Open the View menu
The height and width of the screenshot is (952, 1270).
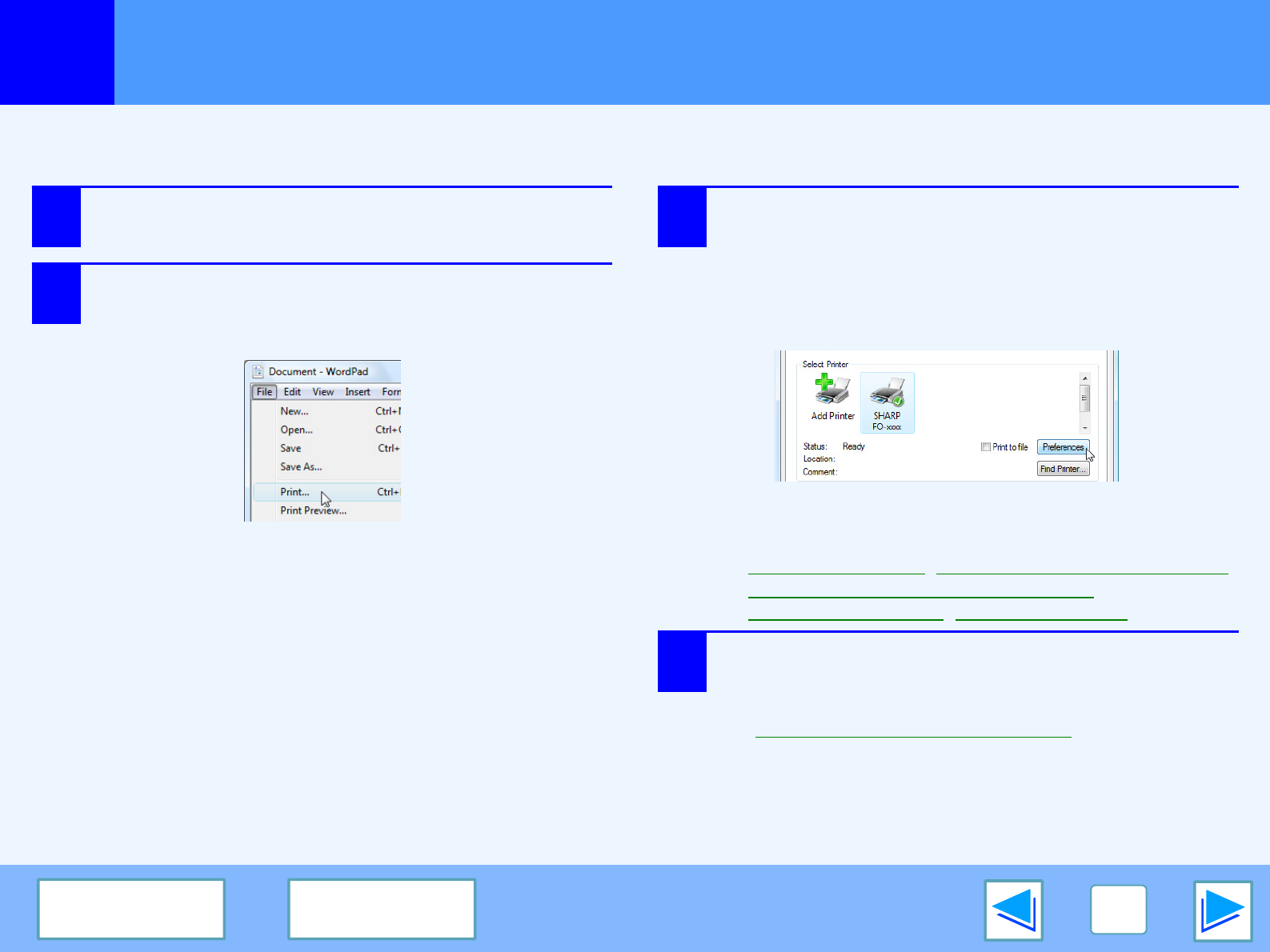pyautogui.click(x=323, y=392)
